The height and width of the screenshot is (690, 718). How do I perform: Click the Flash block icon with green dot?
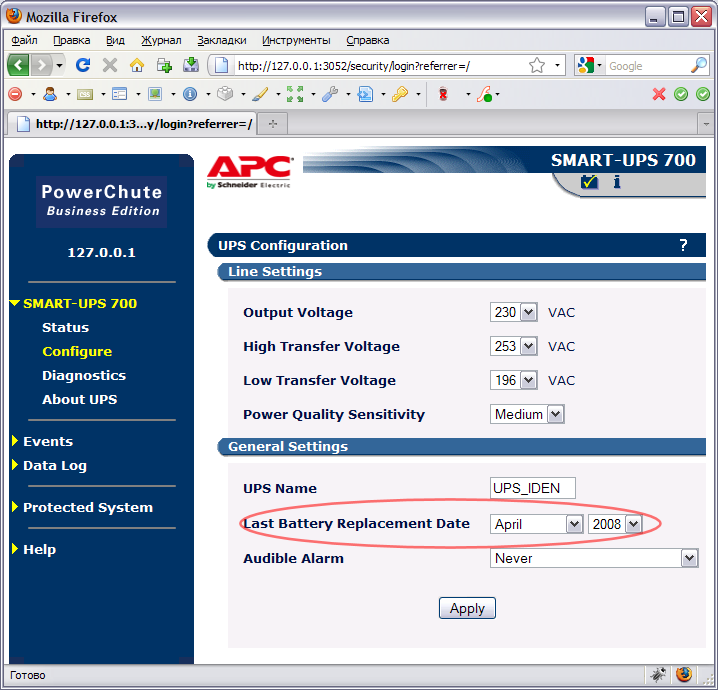point(484,94)
